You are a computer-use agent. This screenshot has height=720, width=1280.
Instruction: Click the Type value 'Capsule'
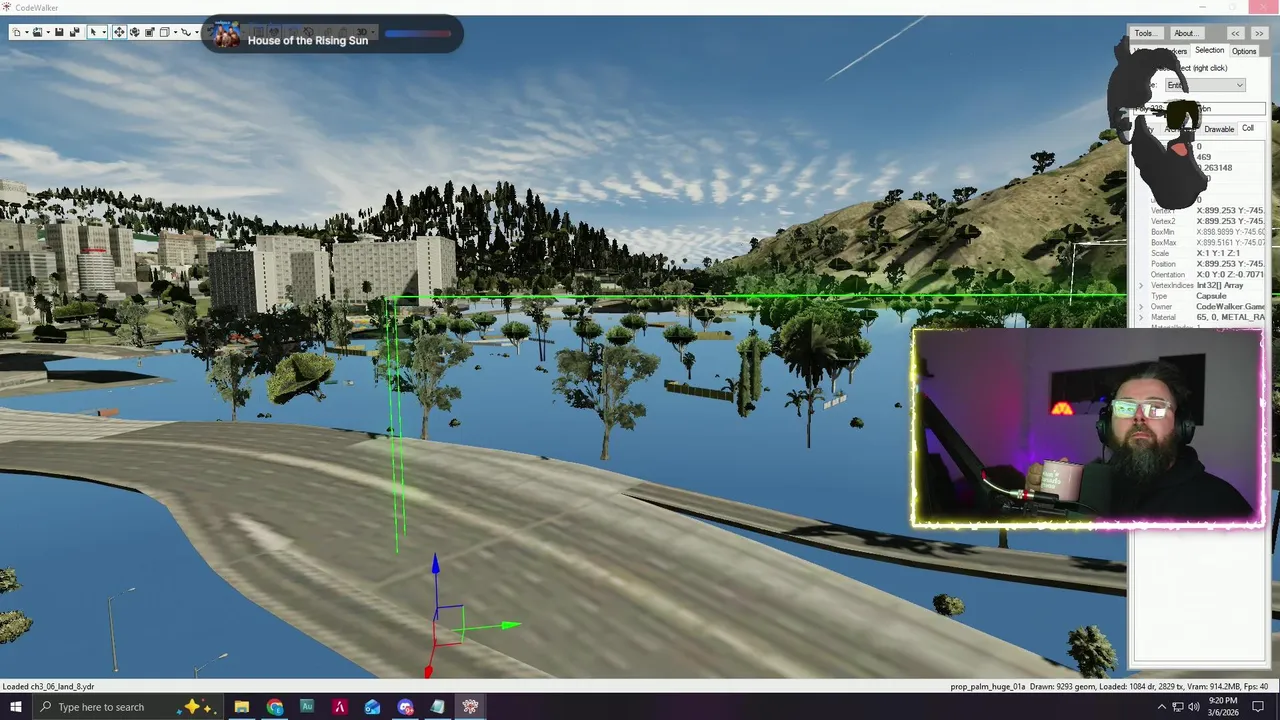(1211, 296)
